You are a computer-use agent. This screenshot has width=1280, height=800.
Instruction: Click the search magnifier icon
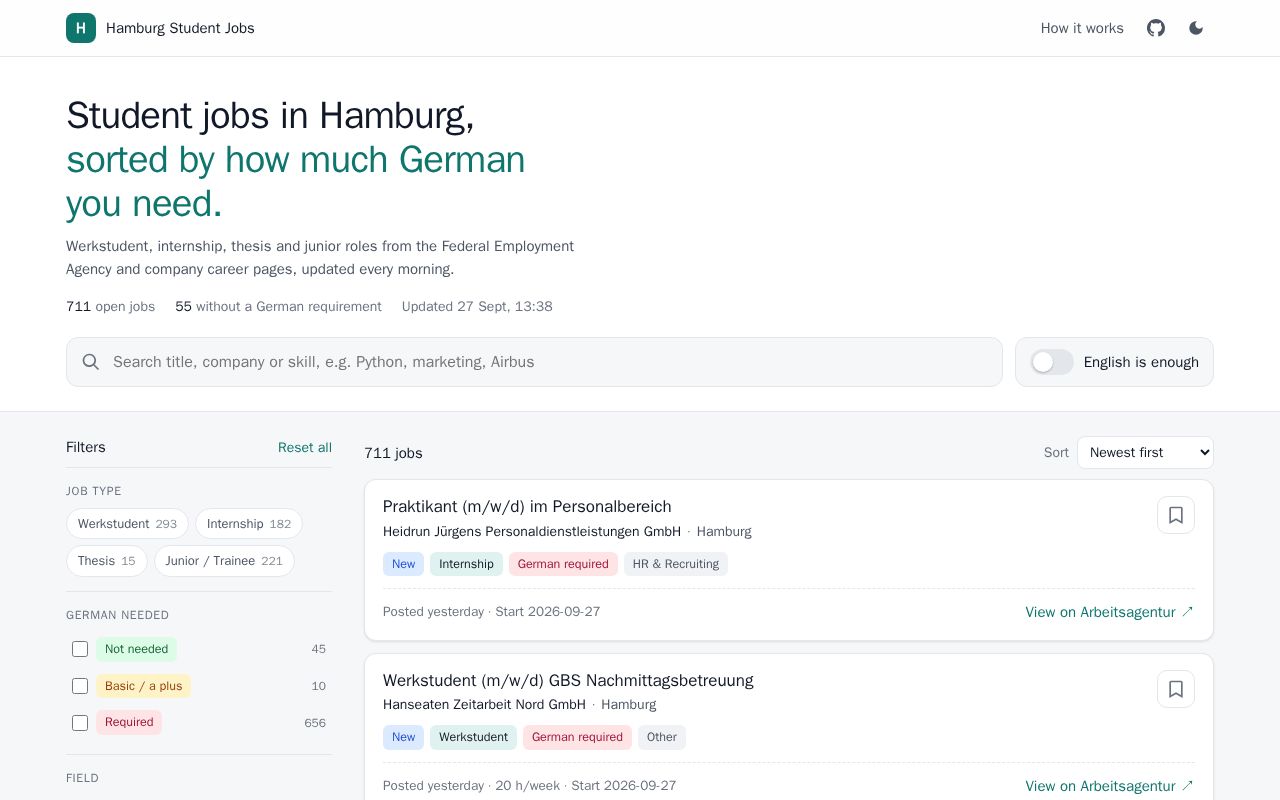[x=91, y=362]
